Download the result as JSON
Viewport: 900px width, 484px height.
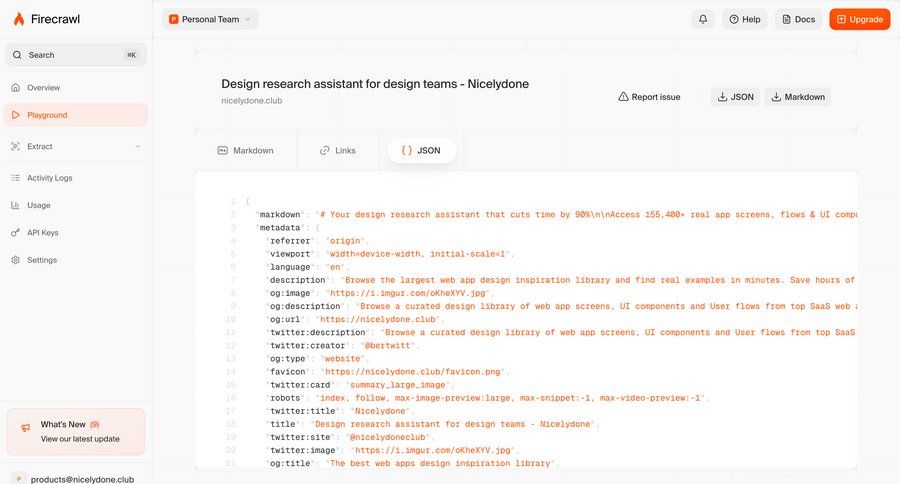(x=735, y=97)
